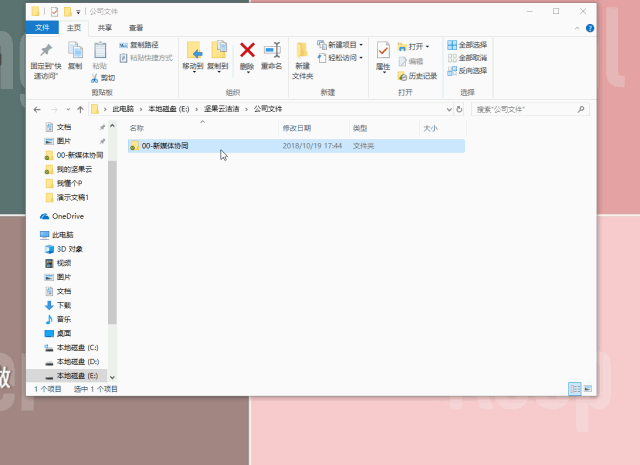Click 坚果云洁洁 in address breadcrumb
The image size is (640, 465).
click(222, 109)
